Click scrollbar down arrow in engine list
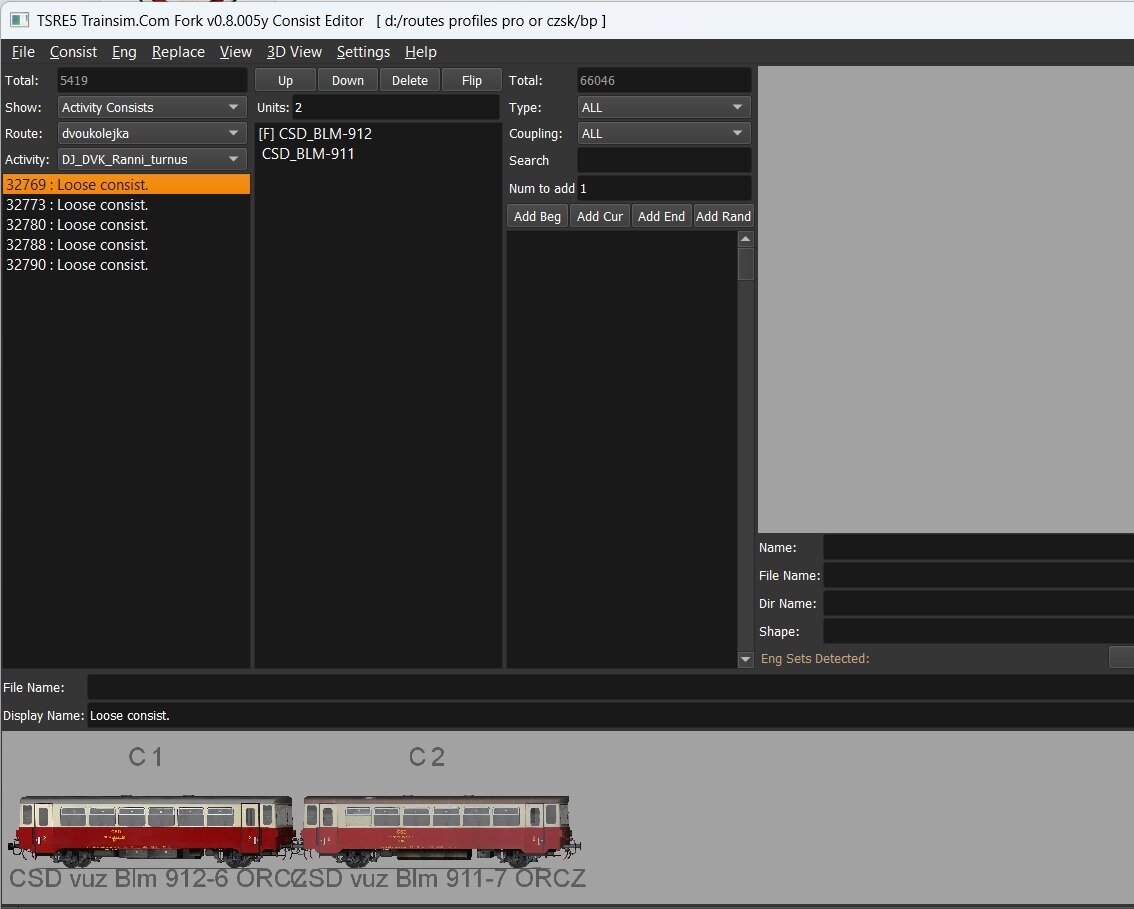This screenshot has height=909, width=1134. [745, 660]
